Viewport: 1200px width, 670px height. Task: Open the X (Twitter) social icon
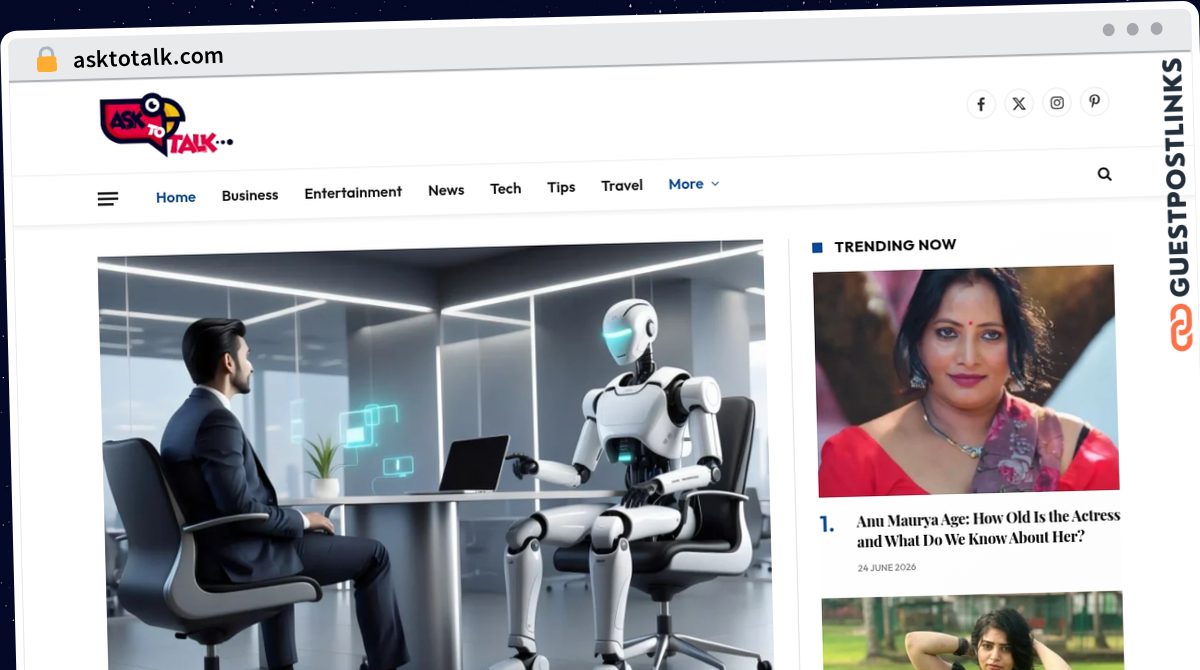coord(1019,103)
